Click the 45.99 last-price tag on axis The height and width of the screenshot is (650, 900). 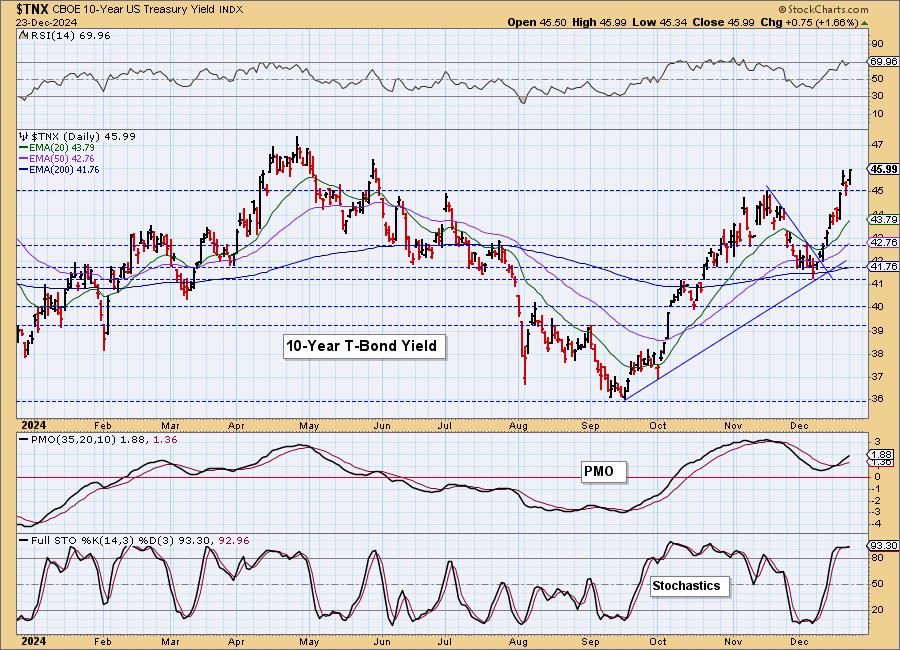[x=883, y=169]
